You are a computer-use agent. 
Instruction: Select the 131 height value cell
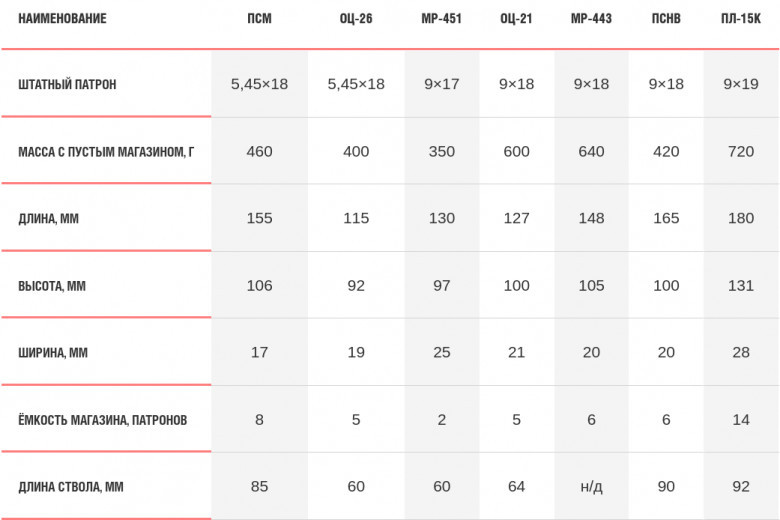[x=741, y=286]
